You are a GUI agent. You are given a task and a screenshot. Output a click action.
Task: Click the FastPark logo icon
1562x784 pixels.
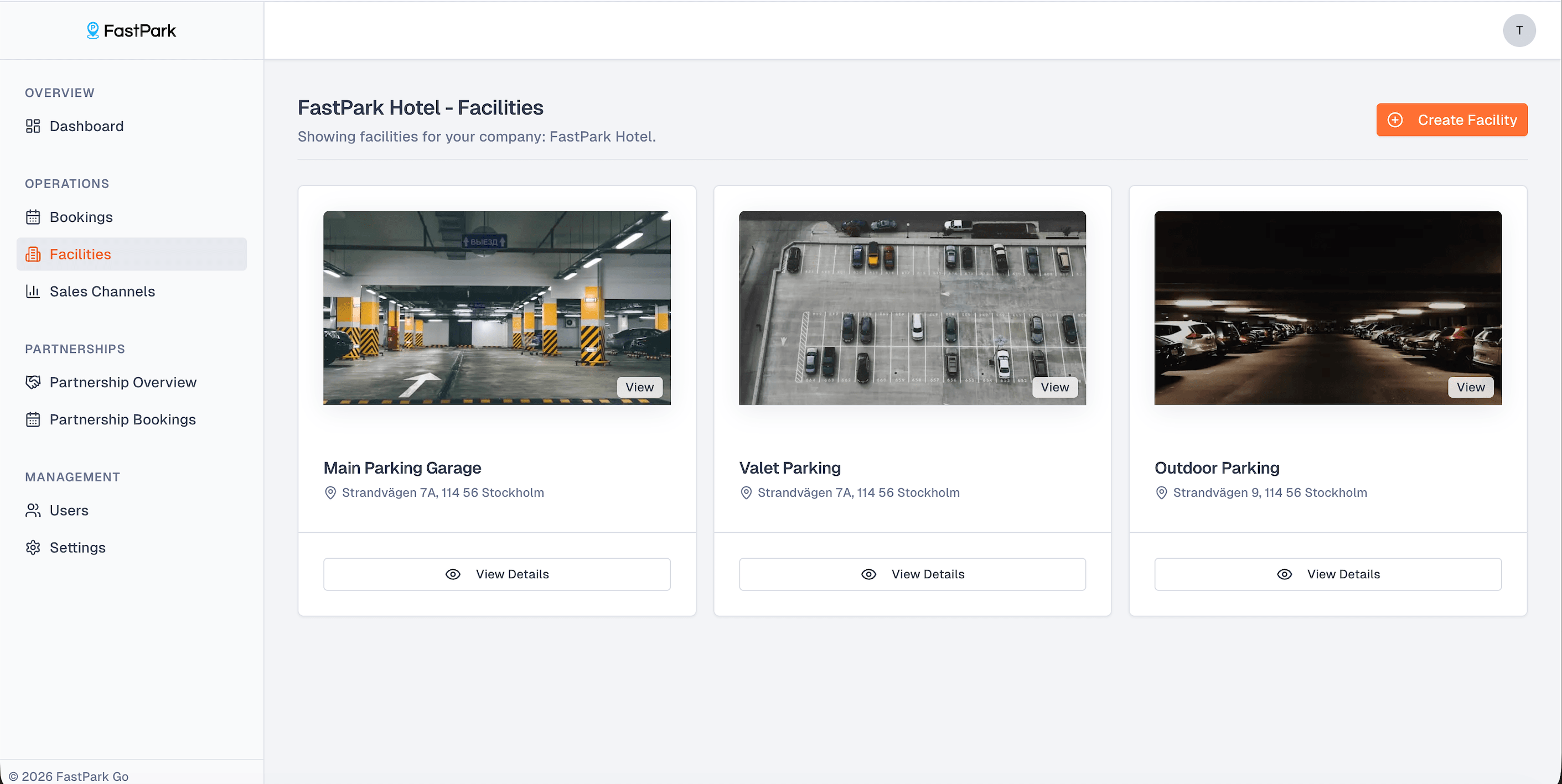click(92, 30)
